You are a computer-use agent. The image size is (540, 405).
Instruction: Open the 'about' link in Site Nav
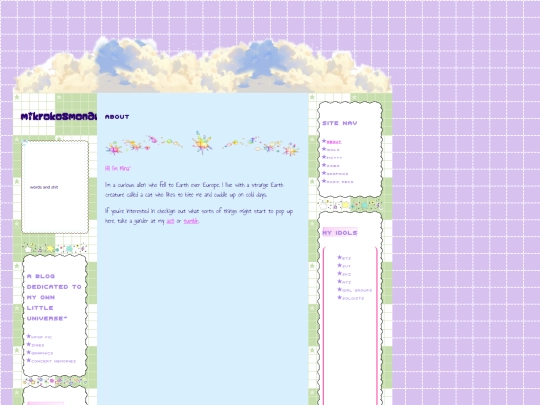pyautogui.click(x=334, y=142)
